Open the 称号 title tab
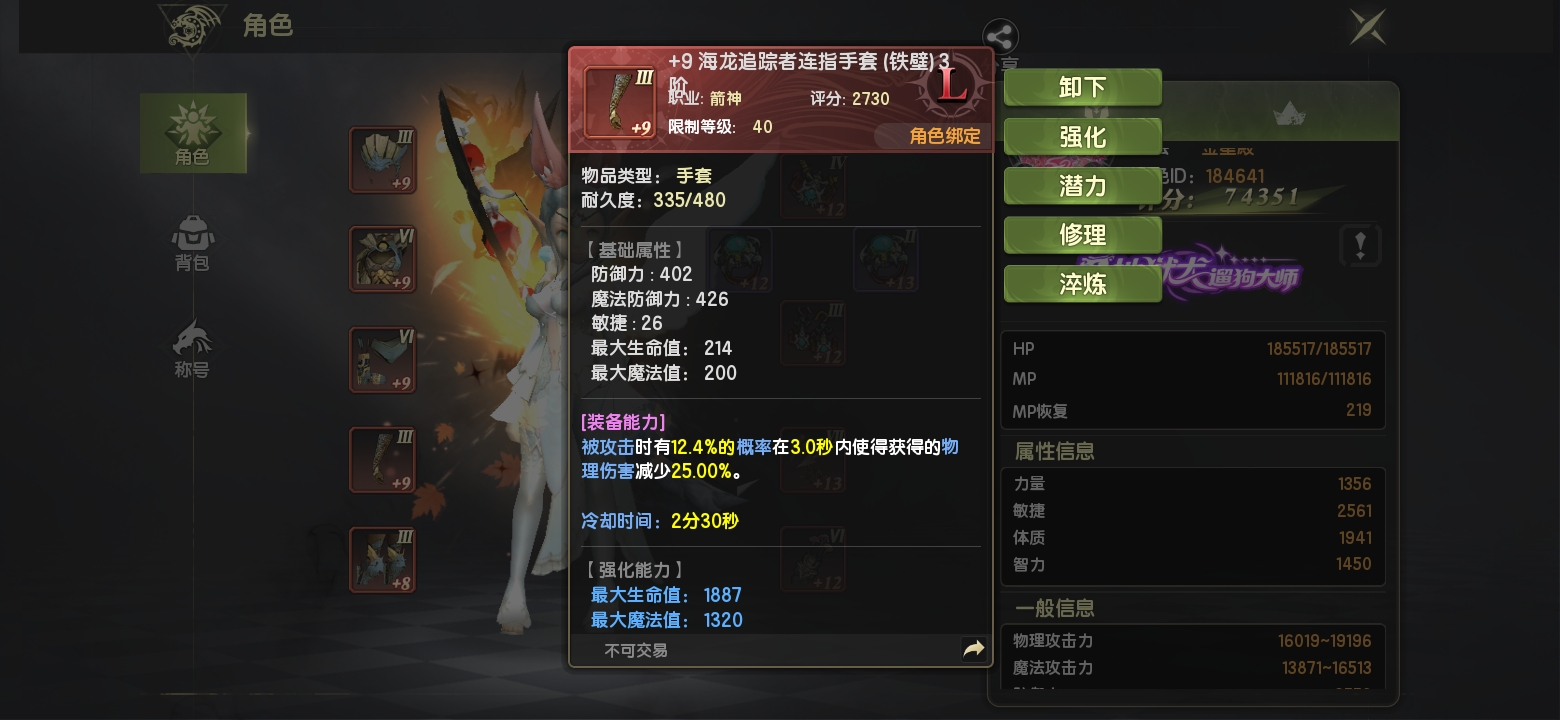Image resolution: width=1560 pixels, height=720 pixels. 192,350
